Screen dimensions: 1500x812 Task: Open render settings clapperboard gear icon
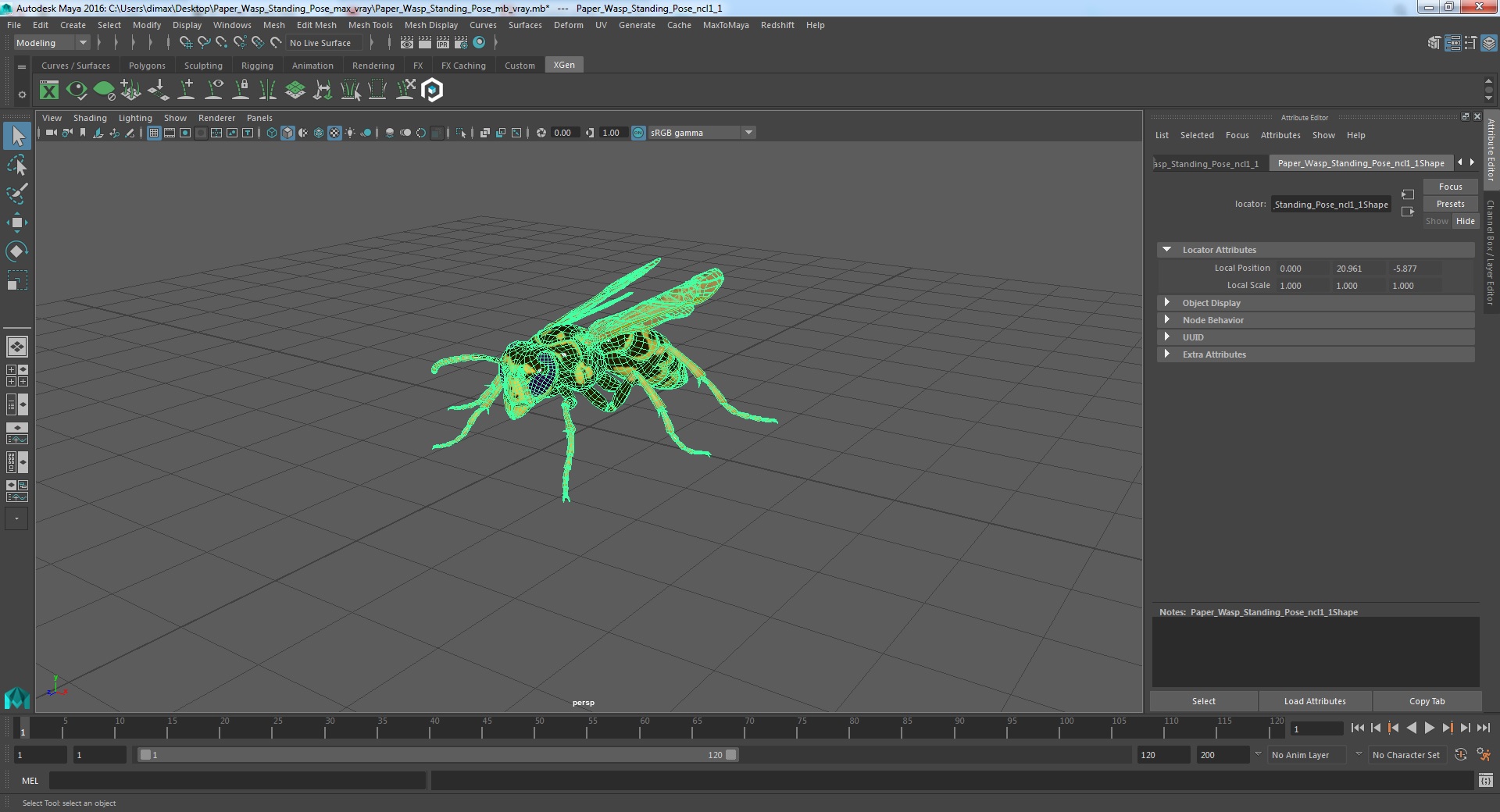[x=461, y=43]
